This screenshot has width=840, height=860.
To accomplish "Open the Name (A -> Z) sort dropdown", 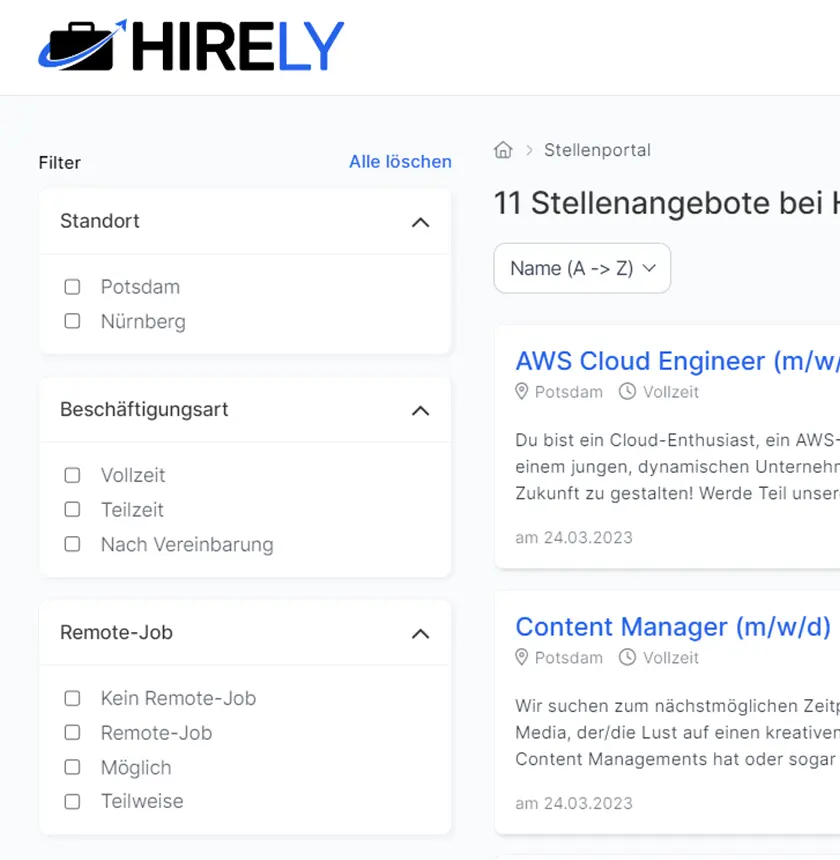I will tap(582, 268).
